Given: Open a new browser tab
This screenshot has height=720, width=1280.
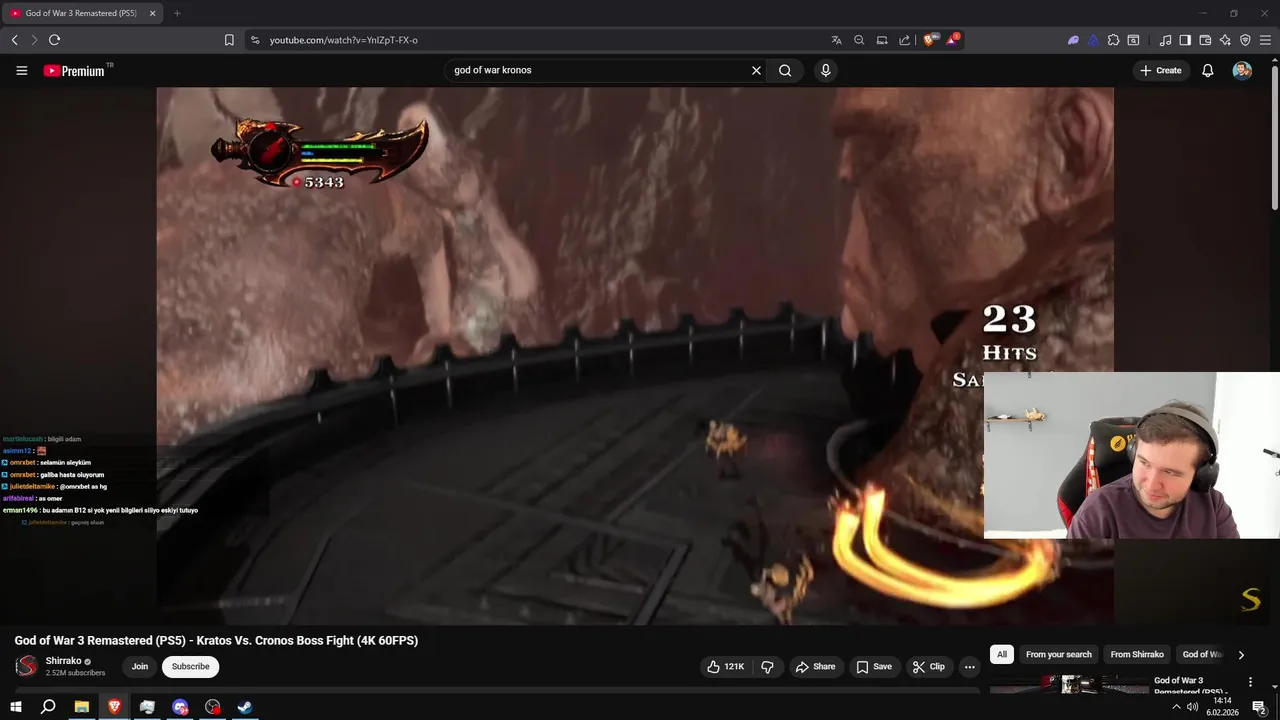Looking at the screenshot, I should [x=177, y=13].
